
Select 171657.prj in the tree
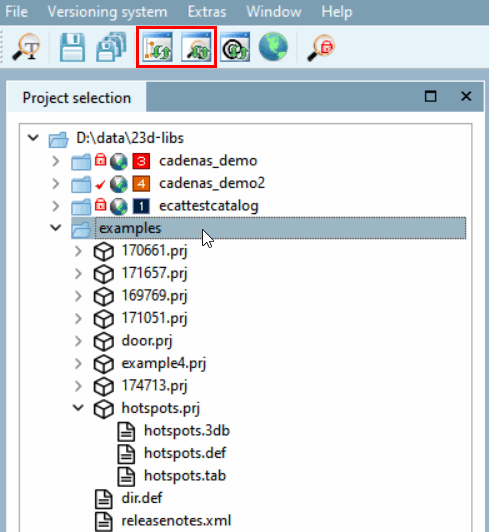pos(154,273)
